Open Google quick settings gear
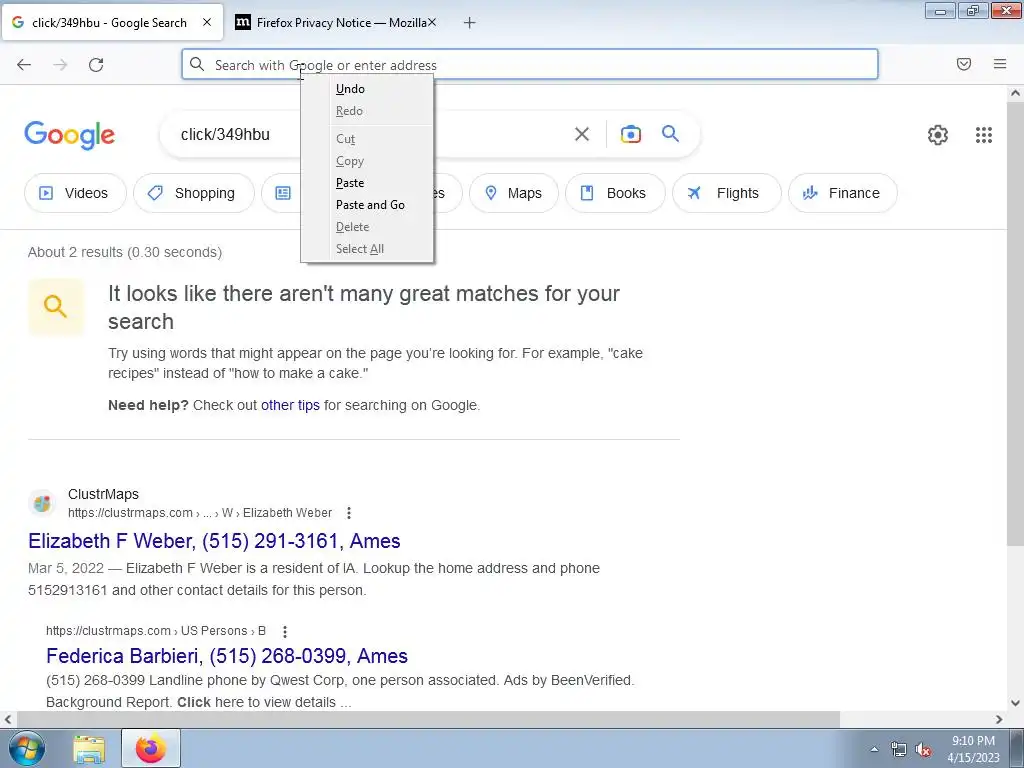This screenshot has width=1024, height=768. (938, 135)
